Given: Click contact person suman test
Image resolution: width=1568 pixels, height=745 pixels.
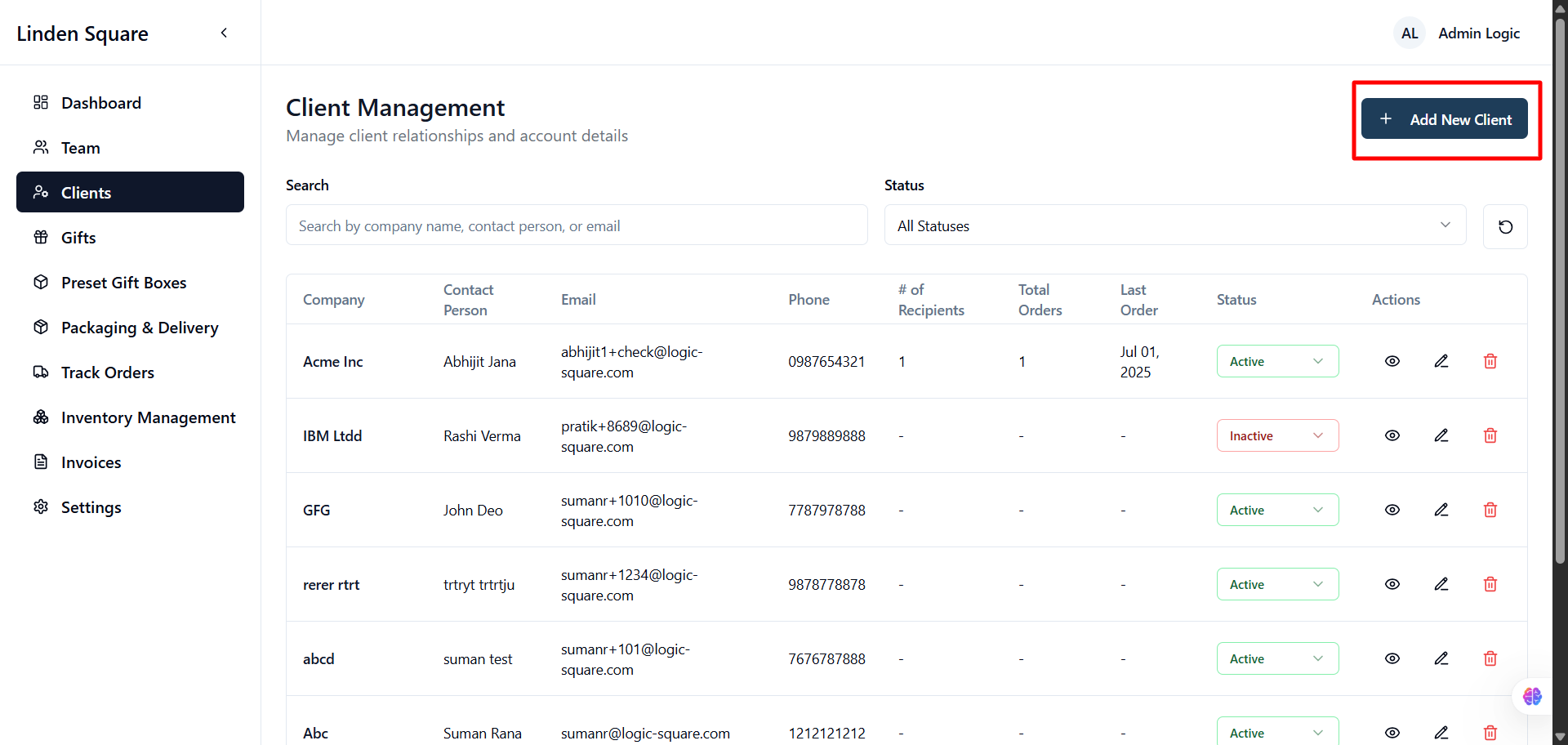Looking at the screenshot, I should click(478, 659).
